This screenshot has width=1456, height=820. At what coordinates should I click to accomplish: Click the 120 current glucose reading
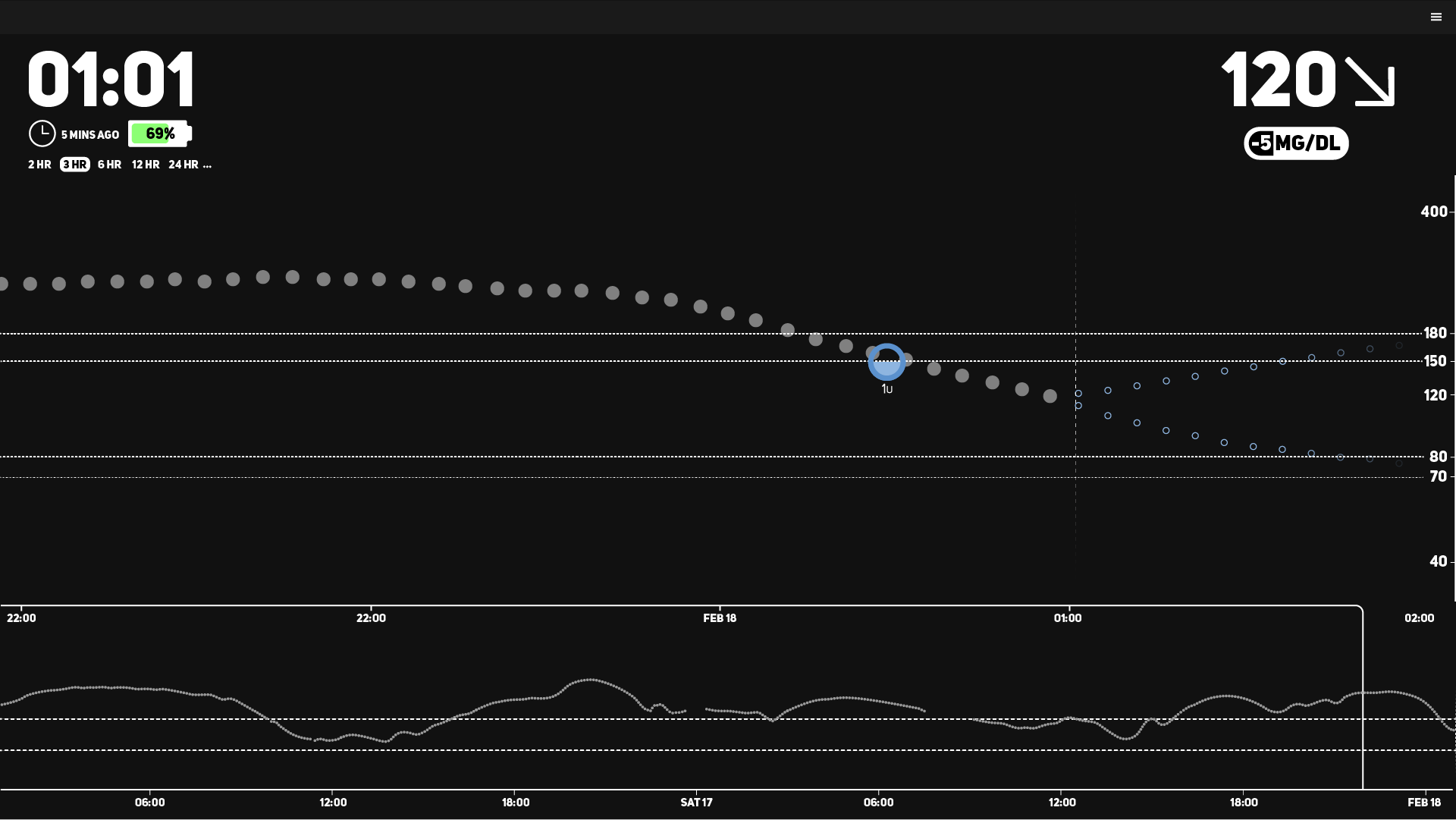tap(1279, 80)
